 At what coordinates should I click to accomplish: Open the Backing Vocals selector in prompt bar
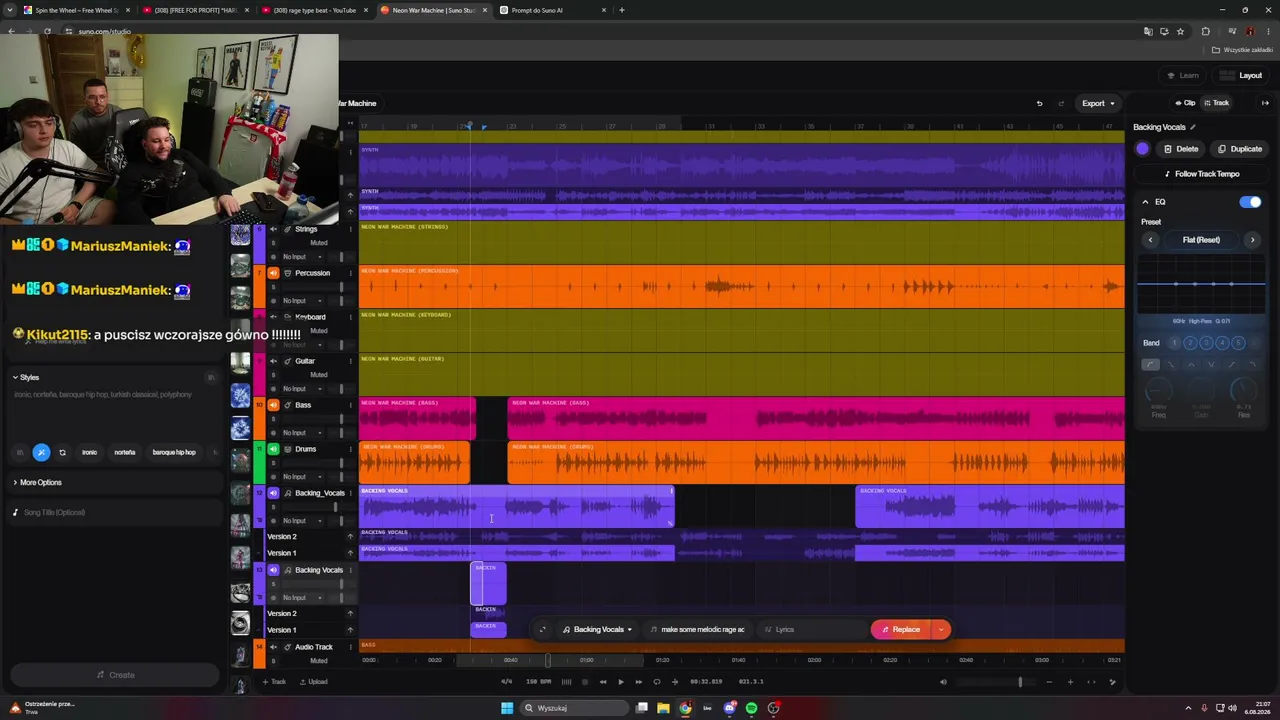598,630
